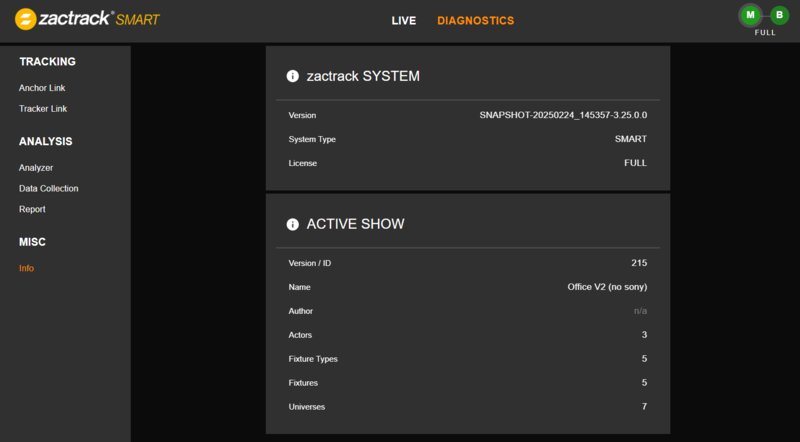
Task: Click the Fixture Types label
Action: point(313,359)
